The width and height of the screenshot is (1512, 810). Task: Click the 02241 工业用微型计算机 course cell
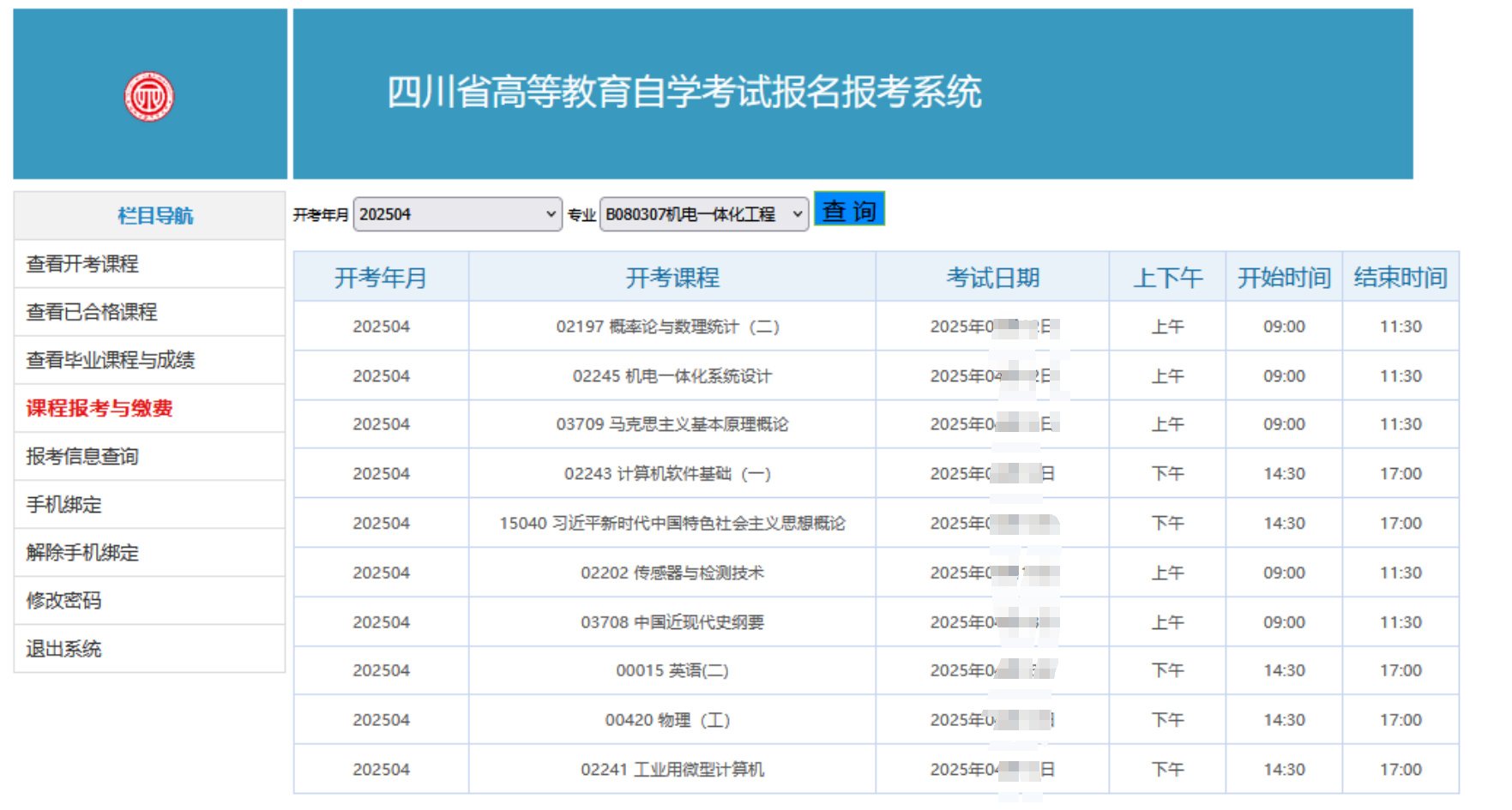(672, 770)
